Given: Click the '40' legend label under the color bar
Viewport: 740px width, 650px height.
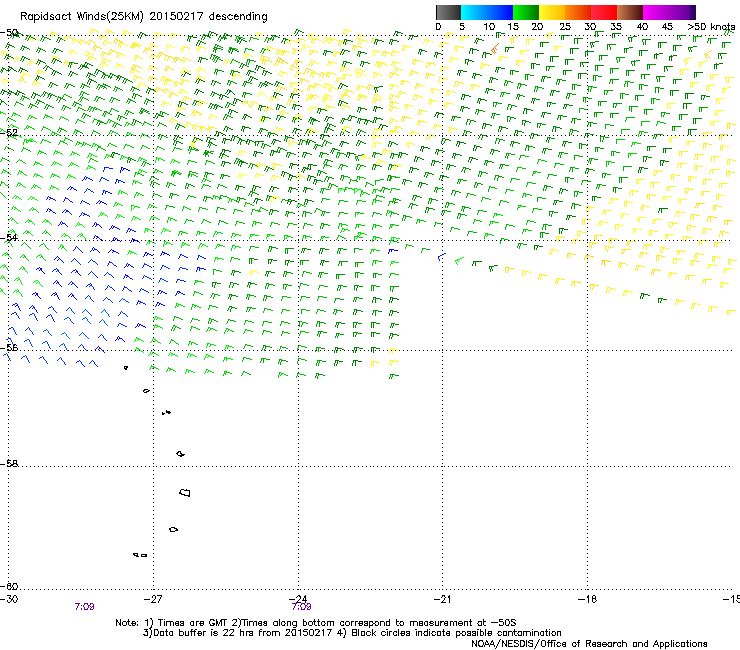Looking at the screenshot, I should (642, 27).
